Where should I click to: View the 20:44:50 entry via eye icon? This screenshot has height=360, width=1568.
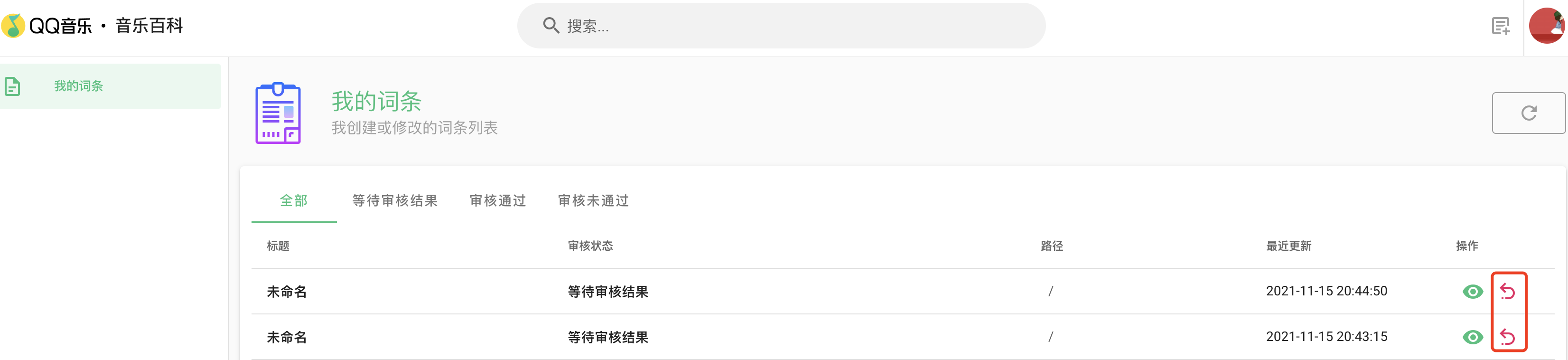point(1473,292)
